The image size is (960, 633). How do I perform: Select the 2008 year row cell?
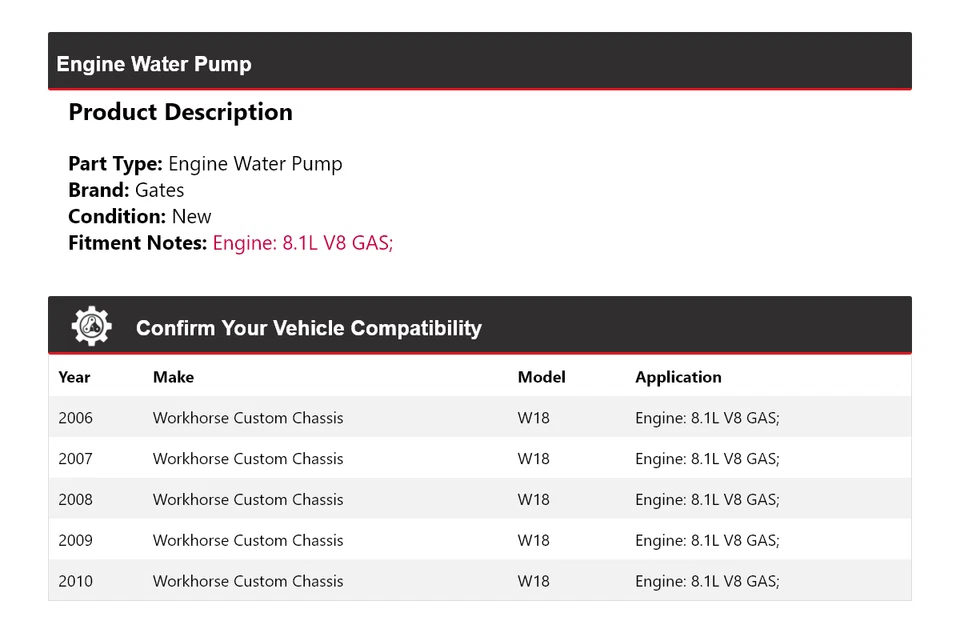75,500
